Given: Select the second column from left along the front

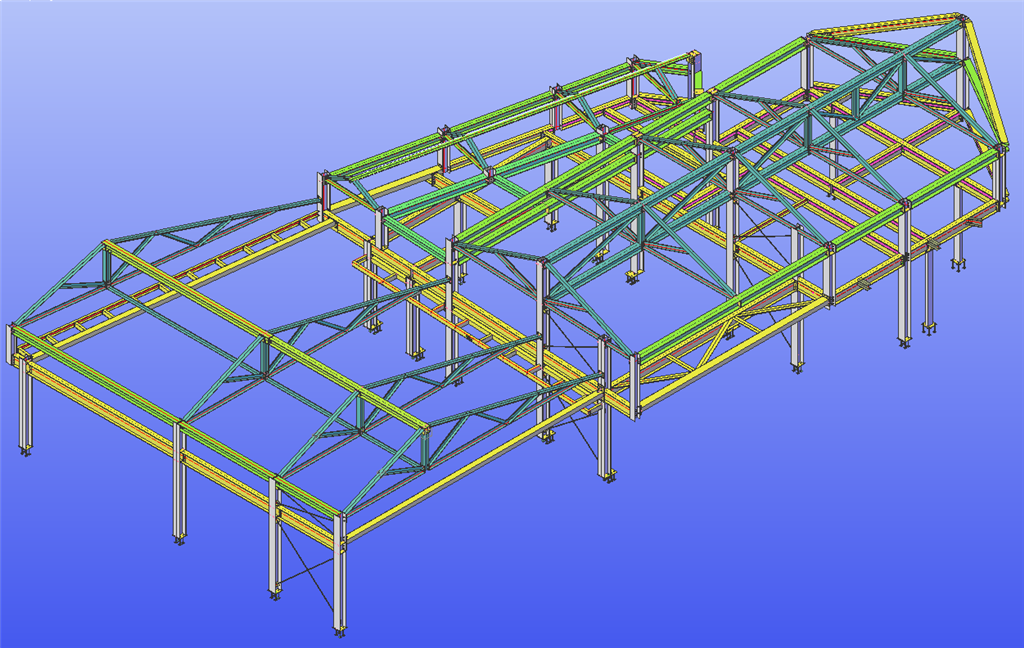Looking at the screenshot, I should pyautogui.click(x=180, y=490).
